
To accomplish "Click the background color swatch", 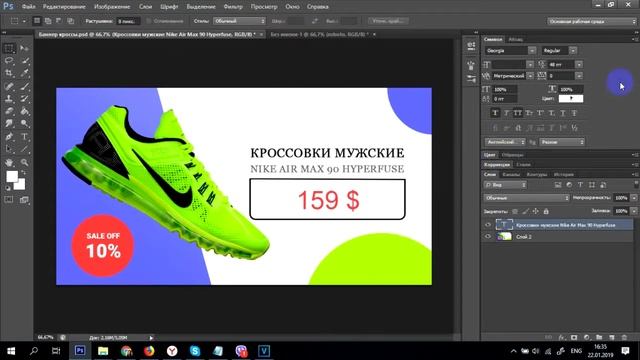I will click(20, 185).
